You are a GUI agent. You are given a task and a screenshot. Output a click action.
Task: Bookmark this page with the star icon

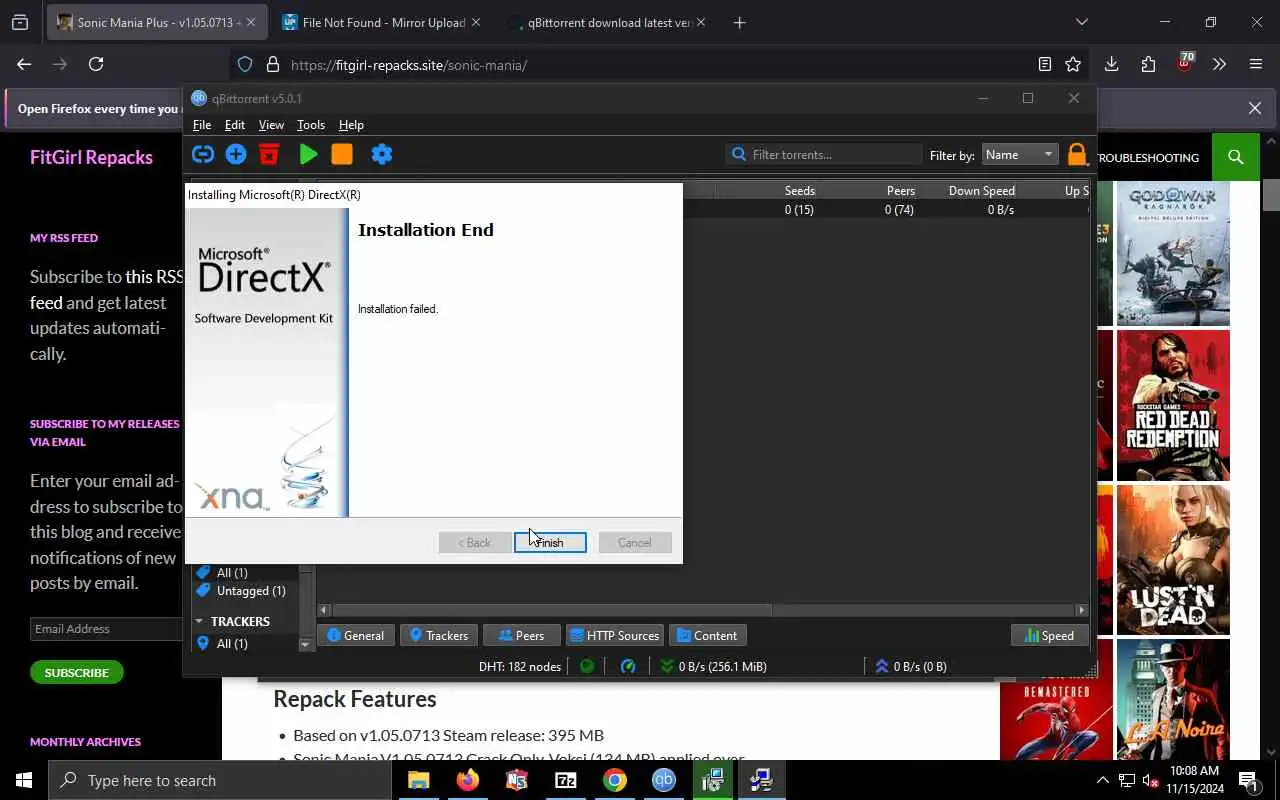1073,64
